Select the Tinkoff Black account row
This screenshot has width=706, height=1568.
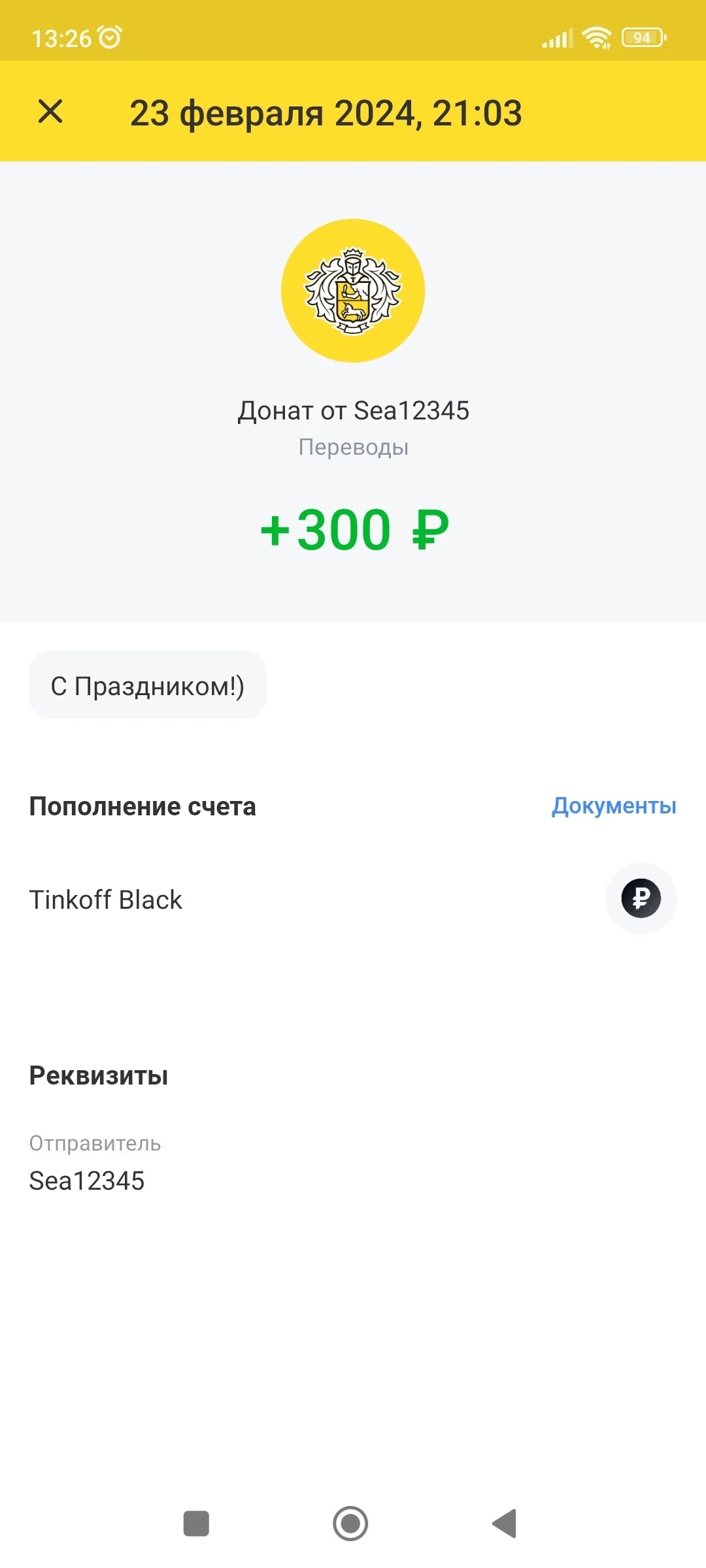click(x=353, y=900)
